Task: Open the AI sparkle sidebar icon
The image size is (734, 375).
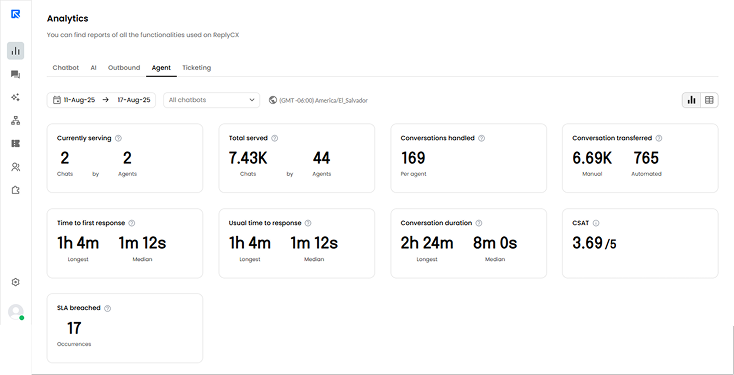Action: click(15, 97)
